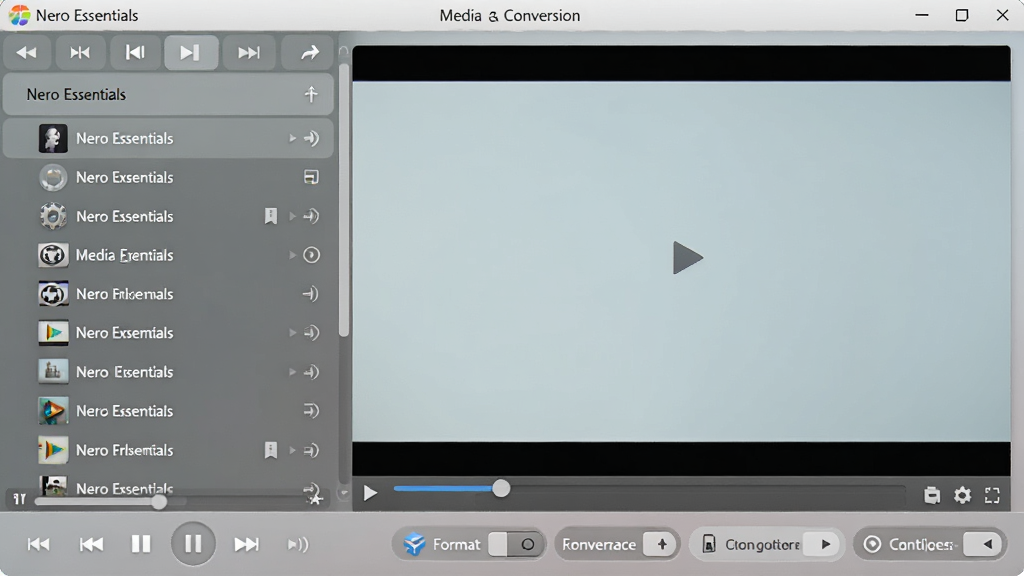
Task: Click the skip-forward button in bottom bar
Action: tap(246, 544)
